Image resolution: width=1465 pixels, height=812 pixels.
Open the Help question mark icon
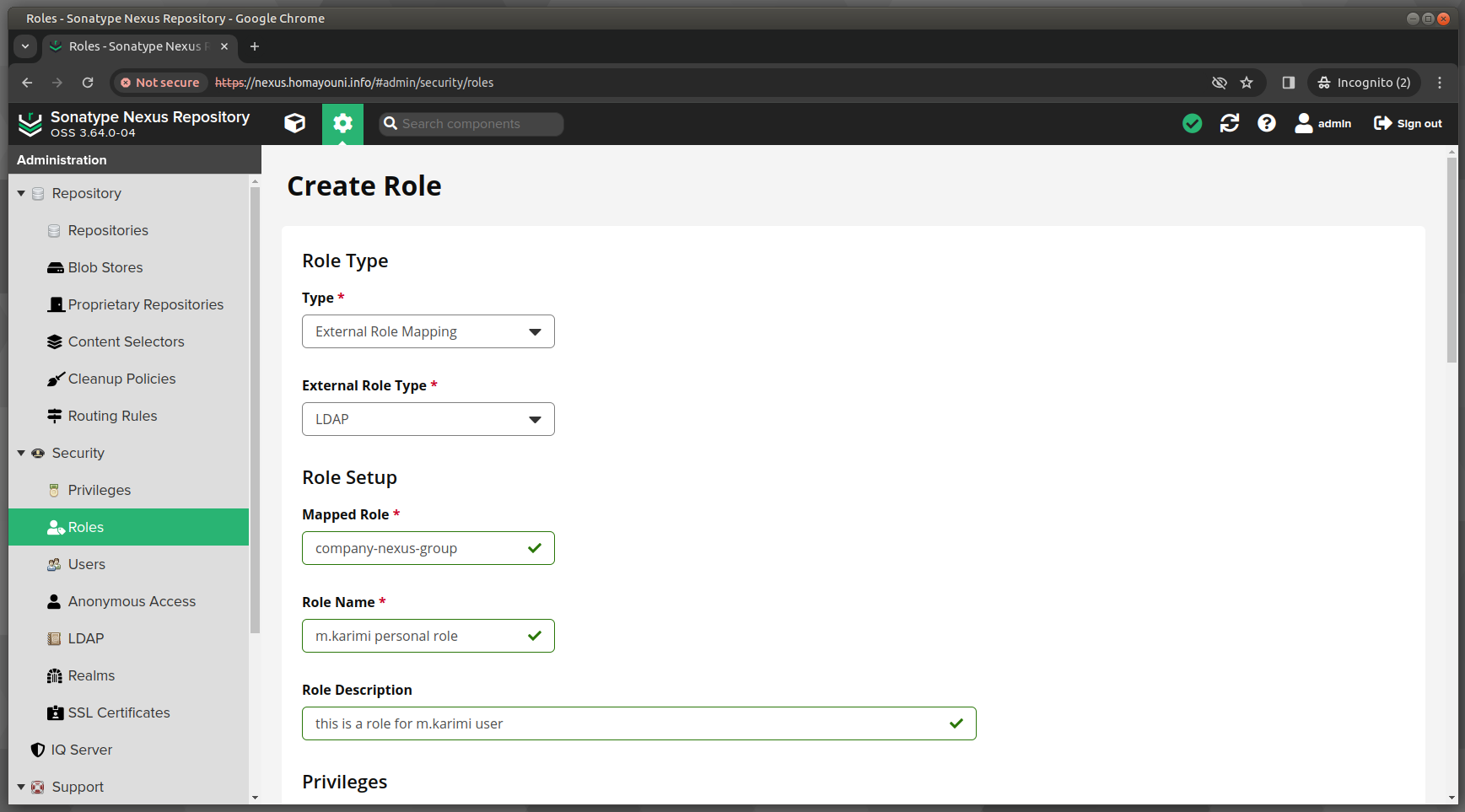pos(1267,124)
